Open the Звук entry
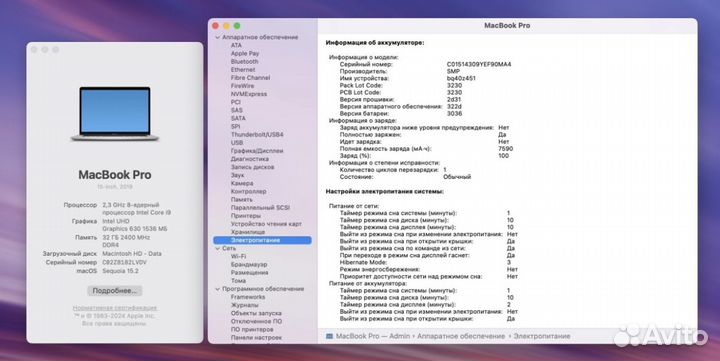Screen dimensions: 720x361 237,175
